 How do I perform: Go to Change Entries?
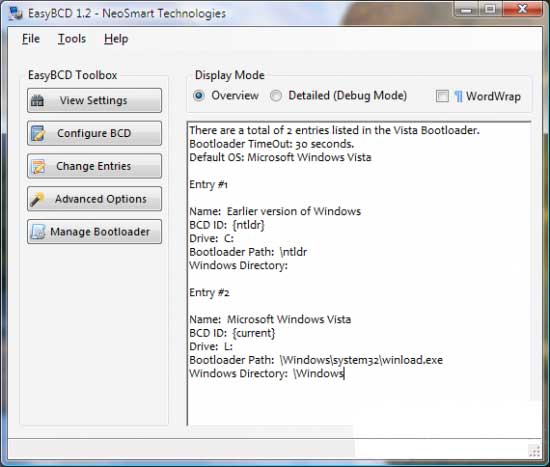pos(94,166)
